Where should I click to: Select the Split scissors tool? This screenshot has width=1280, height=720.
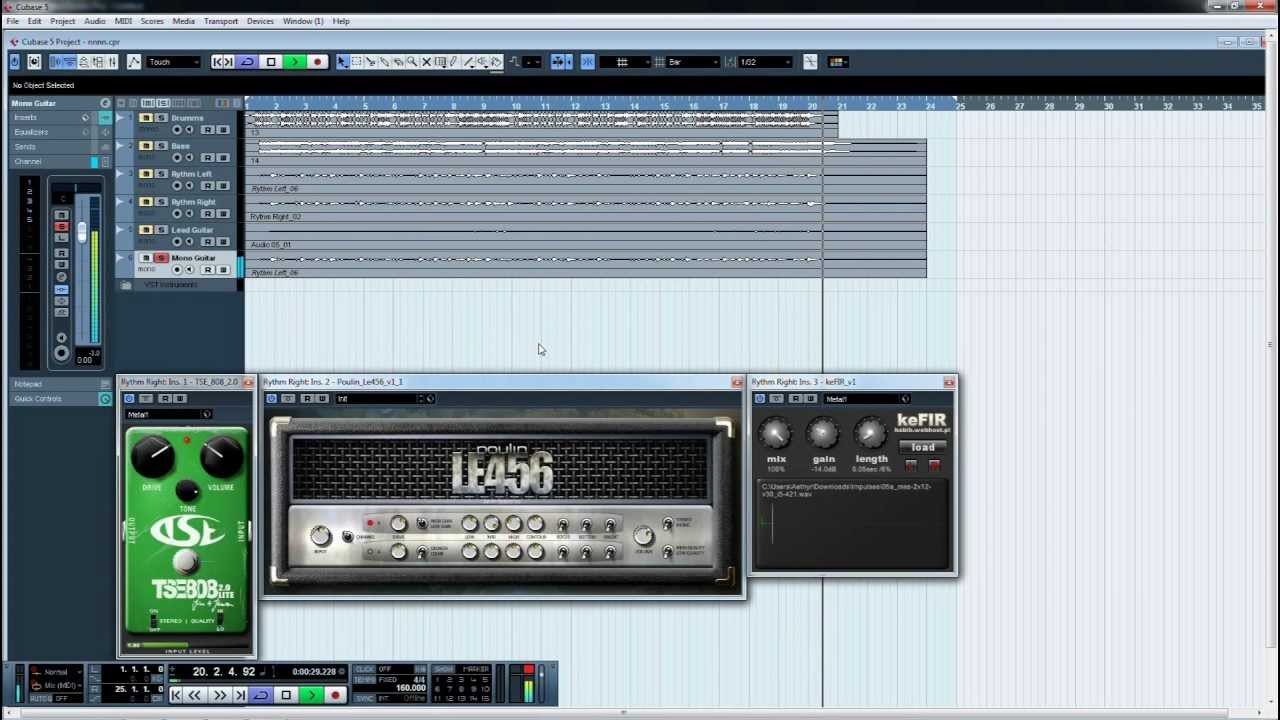370,62
